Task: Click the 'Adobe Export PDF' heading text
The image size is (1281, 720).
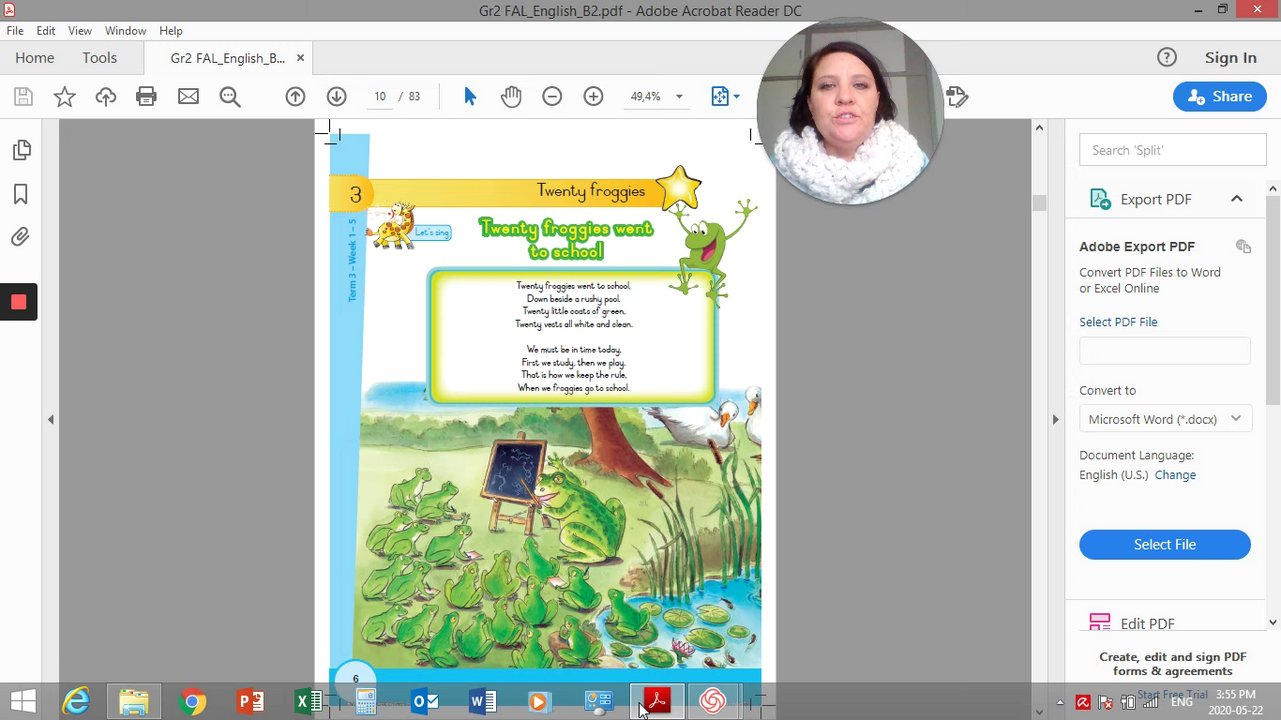Action: (1137, 247)
